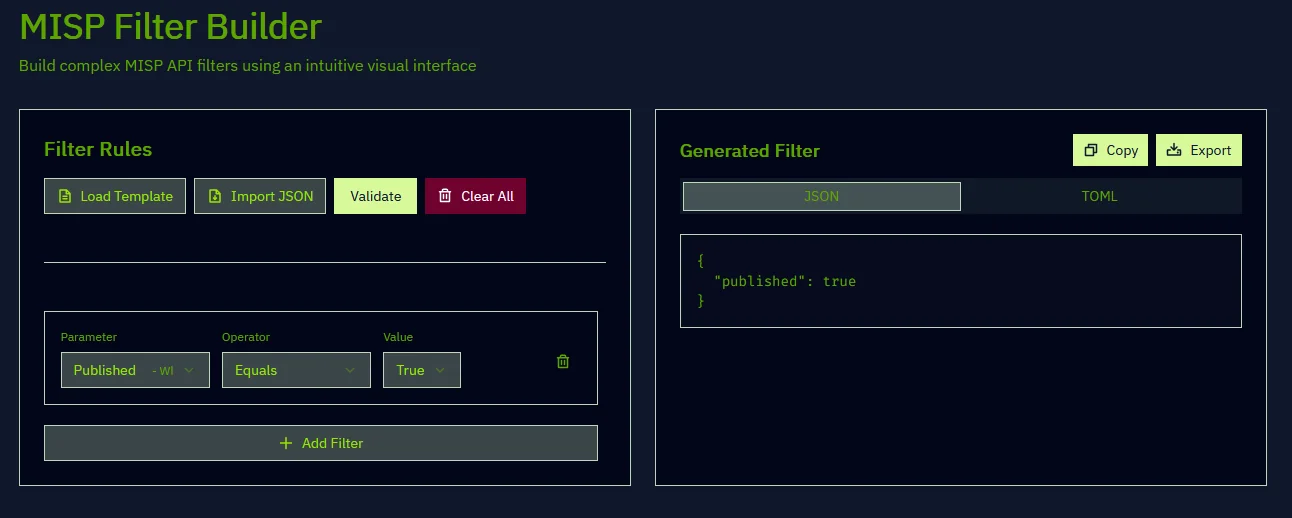Screen dimensions: 1292x518
Task: Open the Import JSON dialog
Action: coord(260,196)
